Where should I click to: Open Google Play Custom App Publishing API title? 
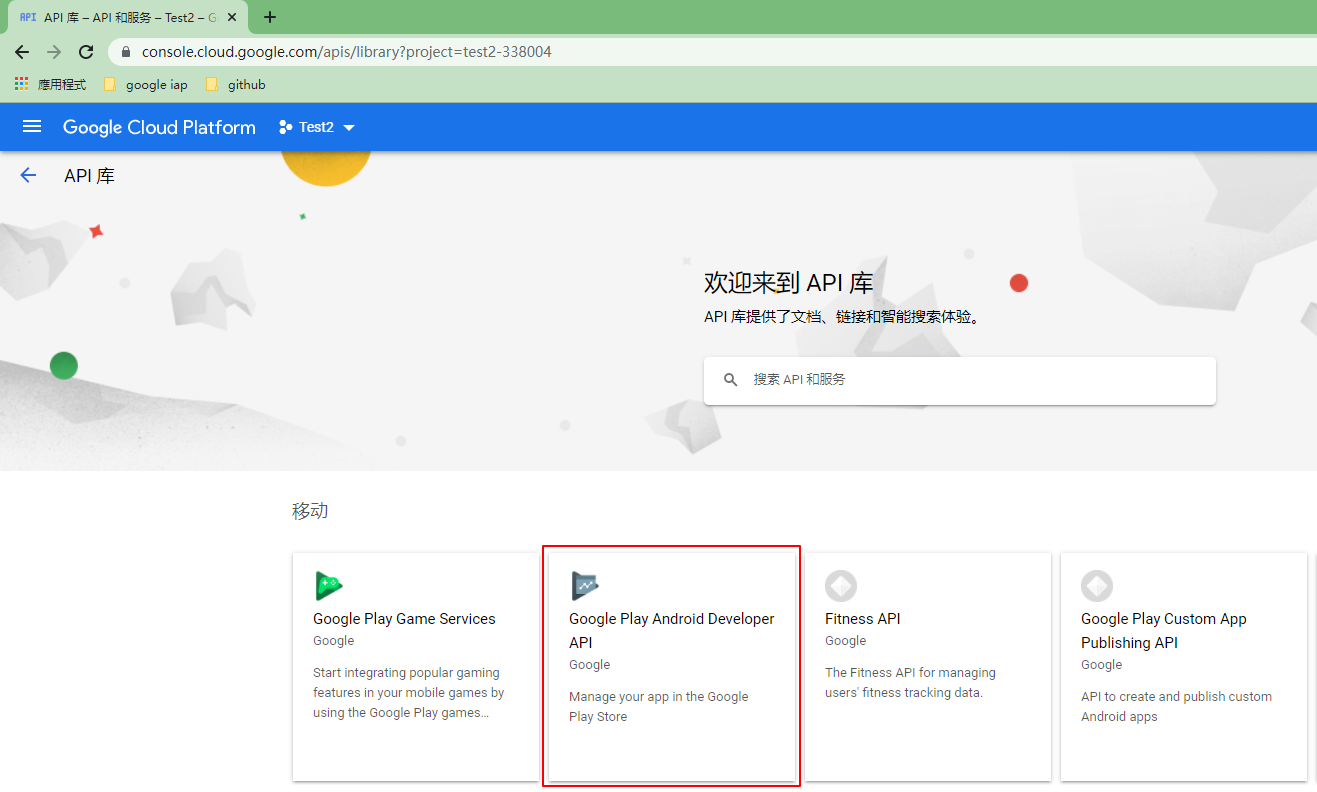(1164, 631)
